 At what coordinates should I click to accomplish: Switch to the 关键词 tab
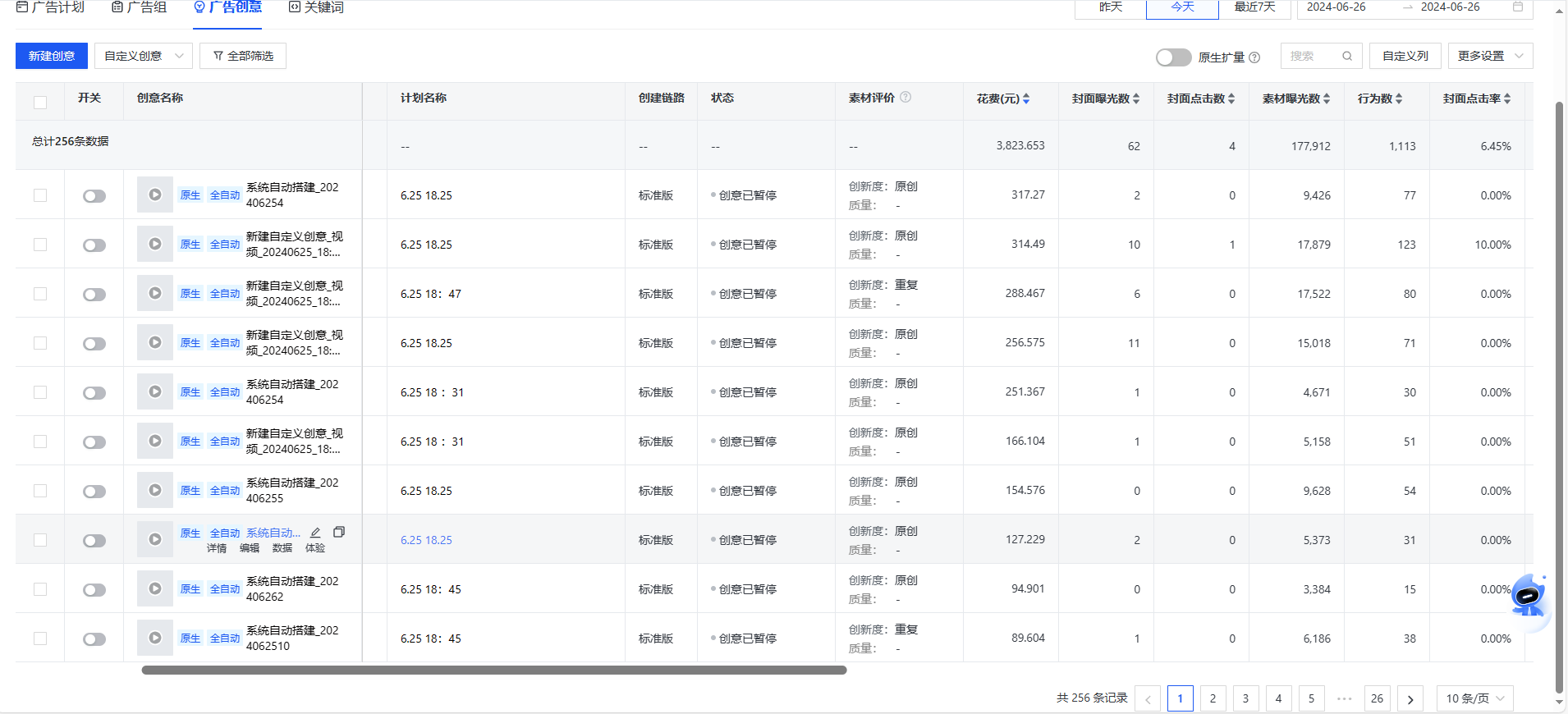(316, 7)
